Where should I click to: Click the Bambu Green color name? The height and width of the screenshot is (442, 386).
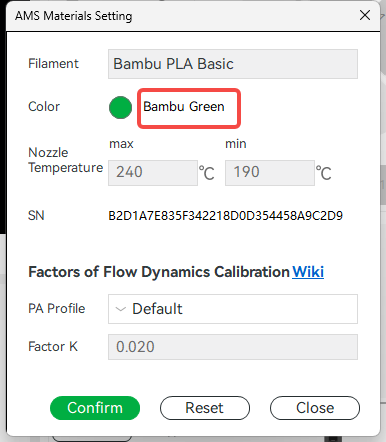pos(184,107)
